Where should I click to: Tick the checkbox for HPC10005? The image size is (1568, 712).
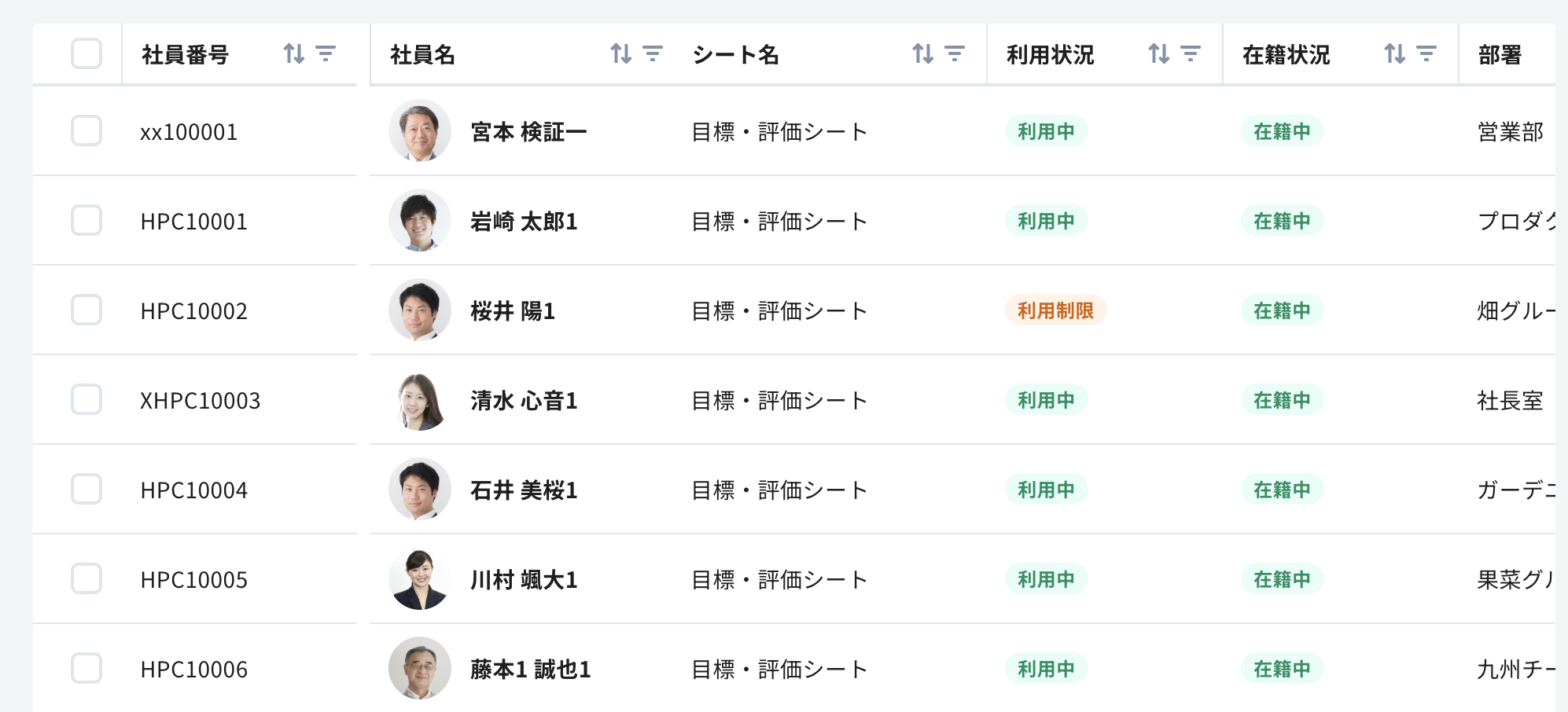(86, 578)
